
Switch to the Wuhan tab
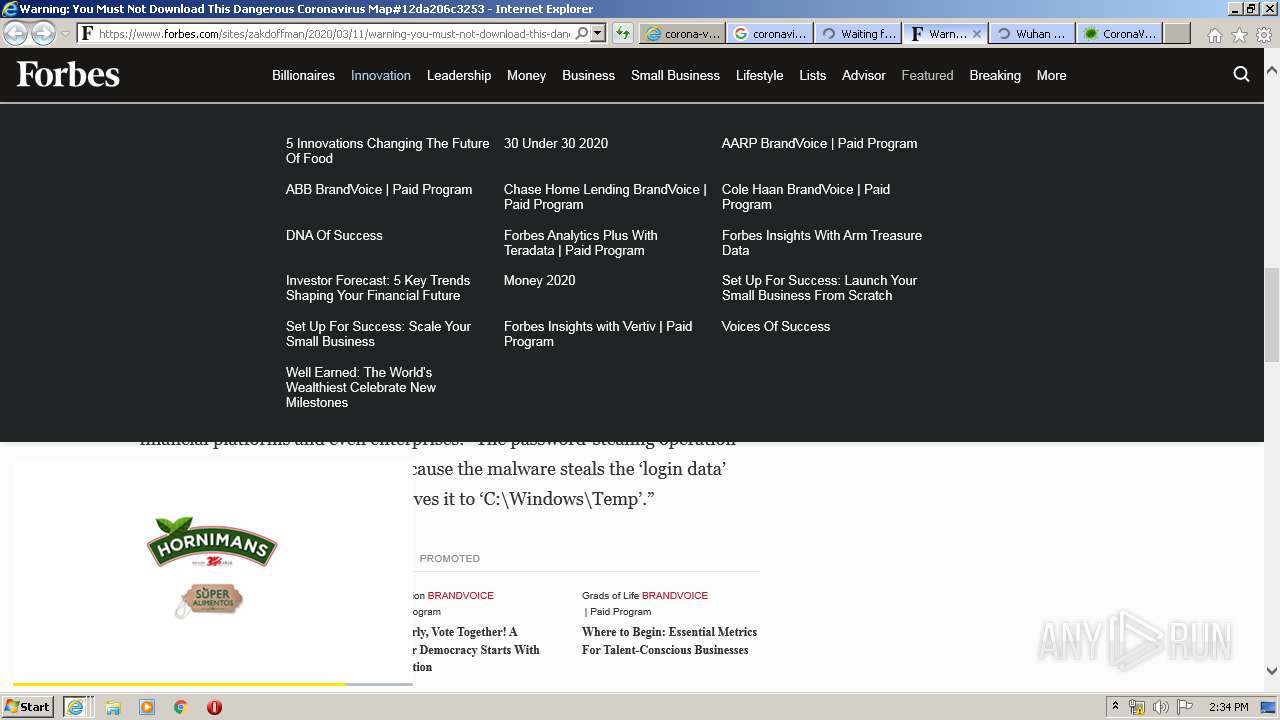tap(1032, 33)
